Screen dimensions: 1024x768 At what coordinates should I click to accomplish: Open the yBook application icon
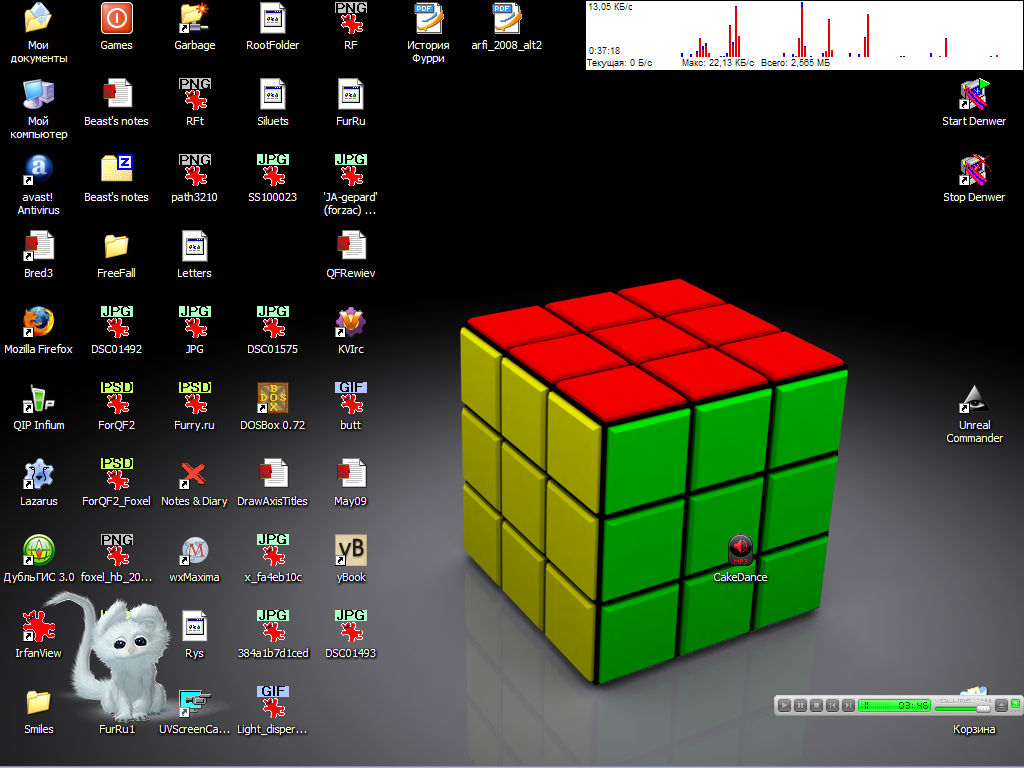351,550
